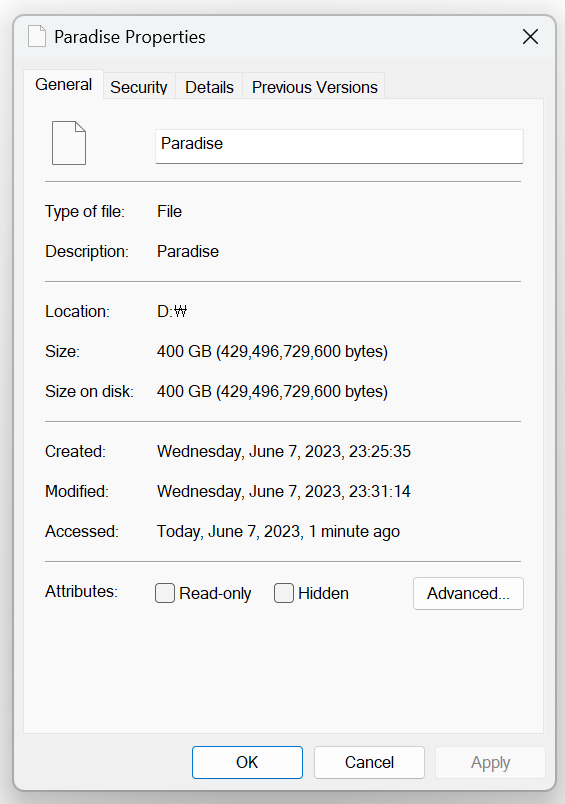The image size is (565, 804).
Task: Confirm with the OK button
Action: 247,762
